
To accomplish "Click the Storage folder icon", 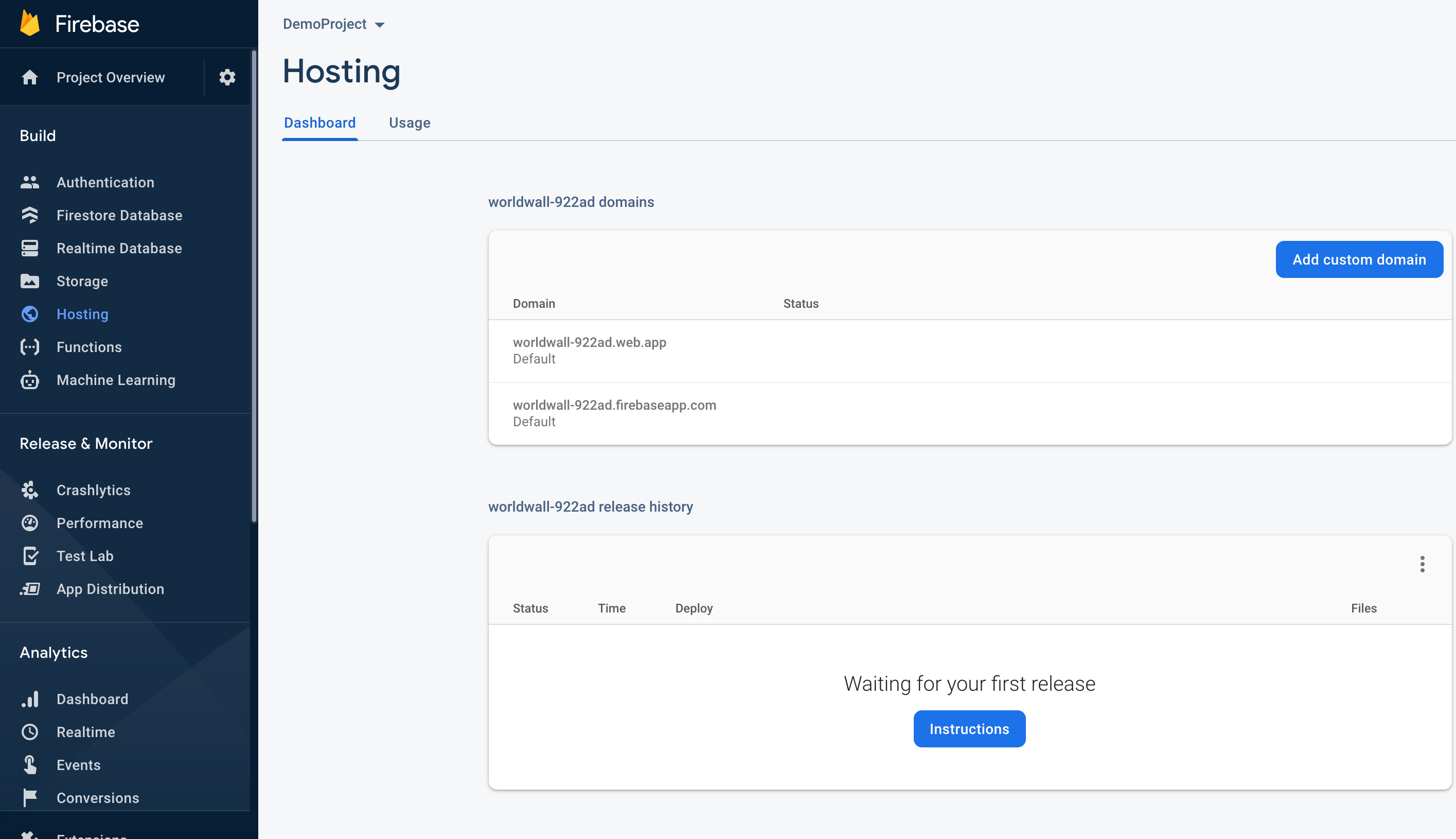I will point(29,281).
